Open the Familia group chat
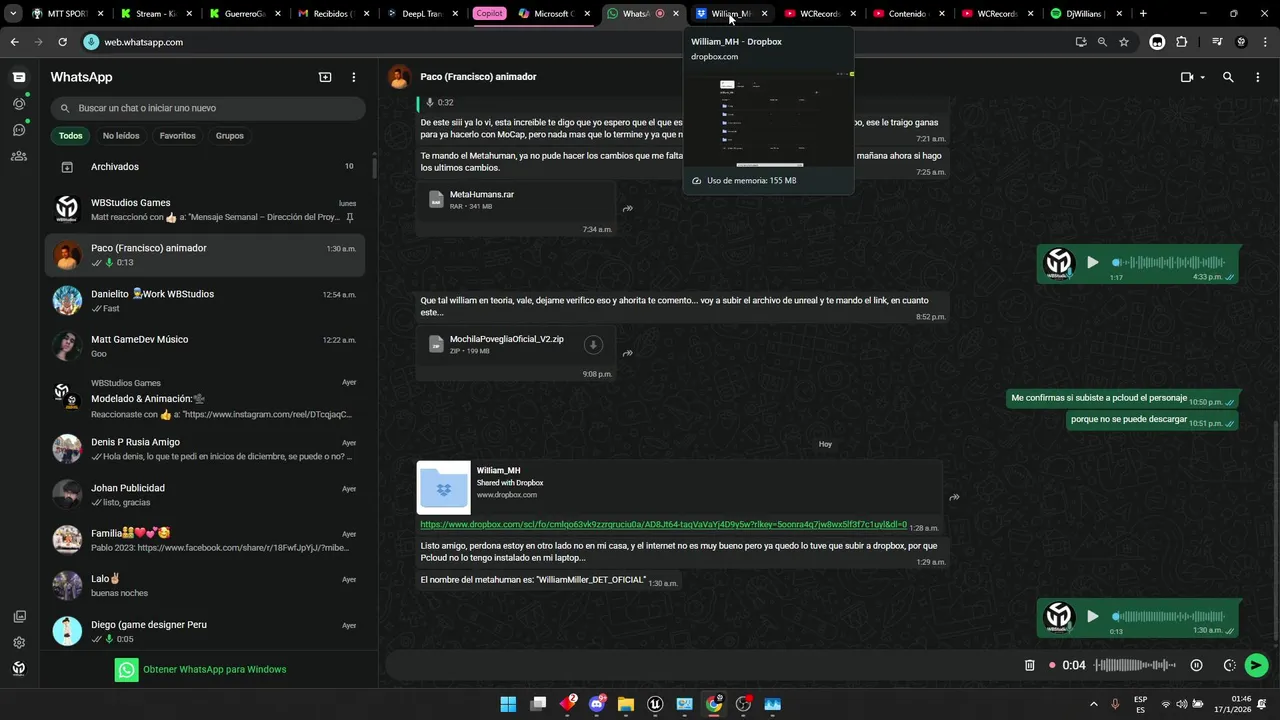The height and width of the screenshot is (720, 1280). [205, 540]
